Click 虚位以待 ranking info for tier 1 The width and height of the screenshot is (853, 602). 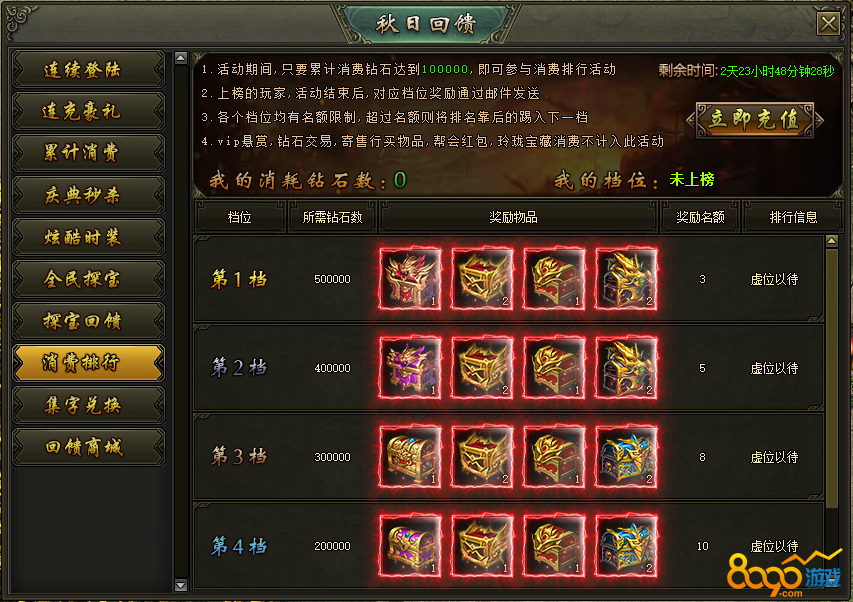(x=774, y=280)
